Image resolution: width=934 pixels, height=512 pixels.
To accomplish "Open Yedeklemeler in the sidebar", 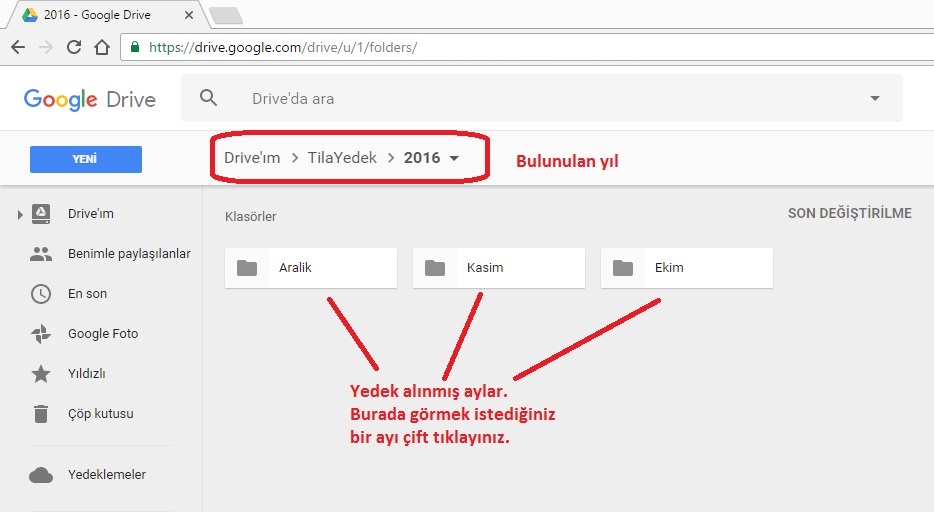I will (107, 474).
